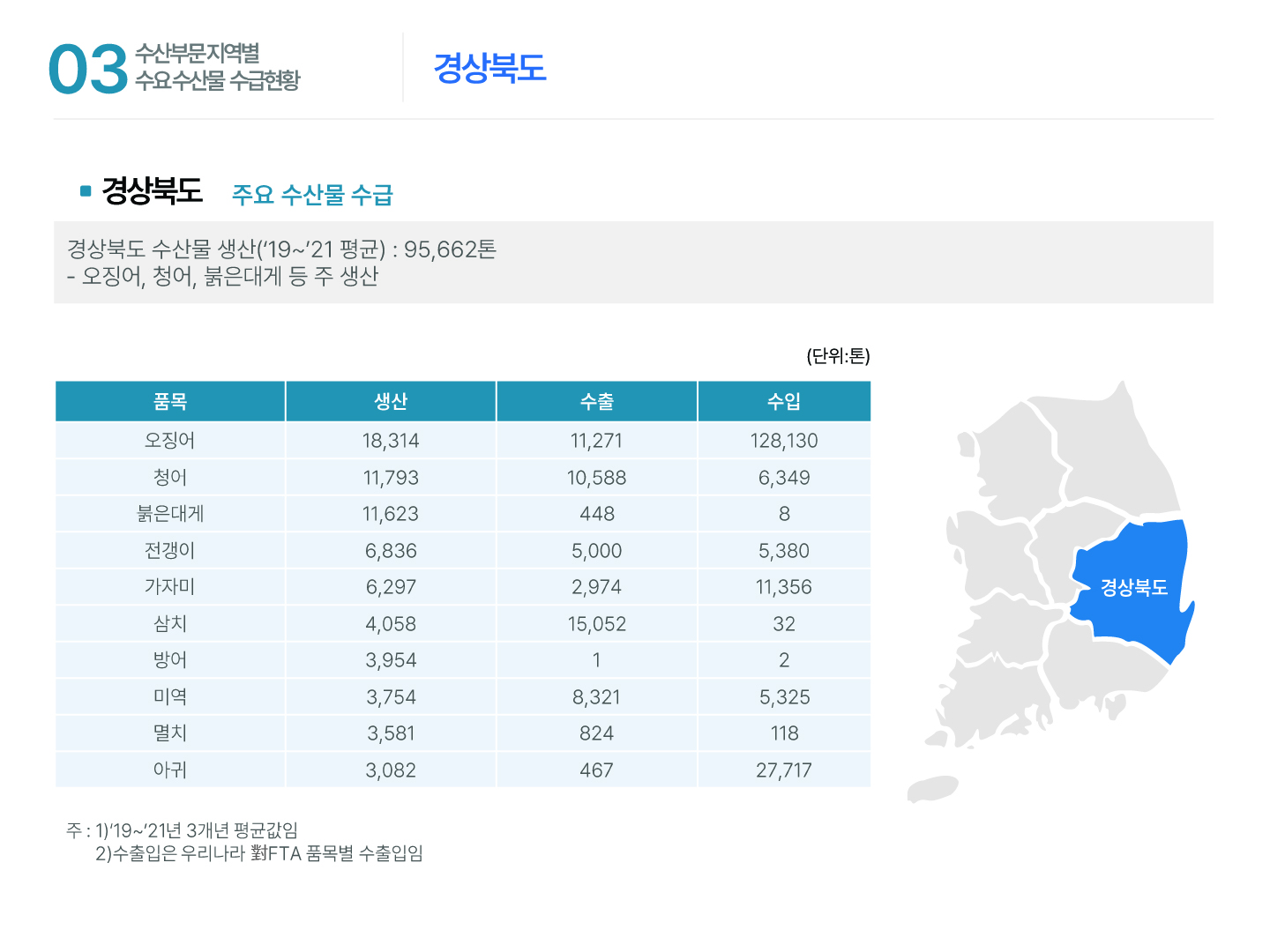Click the squid production value "18,314"
The height and width of the screenshot is (952, 1270).
pyautogui.click(x=391, y=441)
